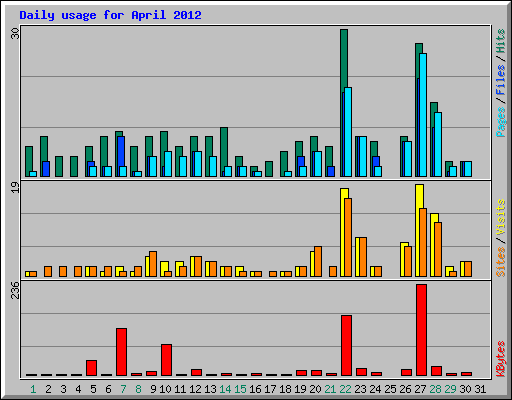Click the day 6 axis label
This screenshot has width=512, height=400.
point(108,389)
